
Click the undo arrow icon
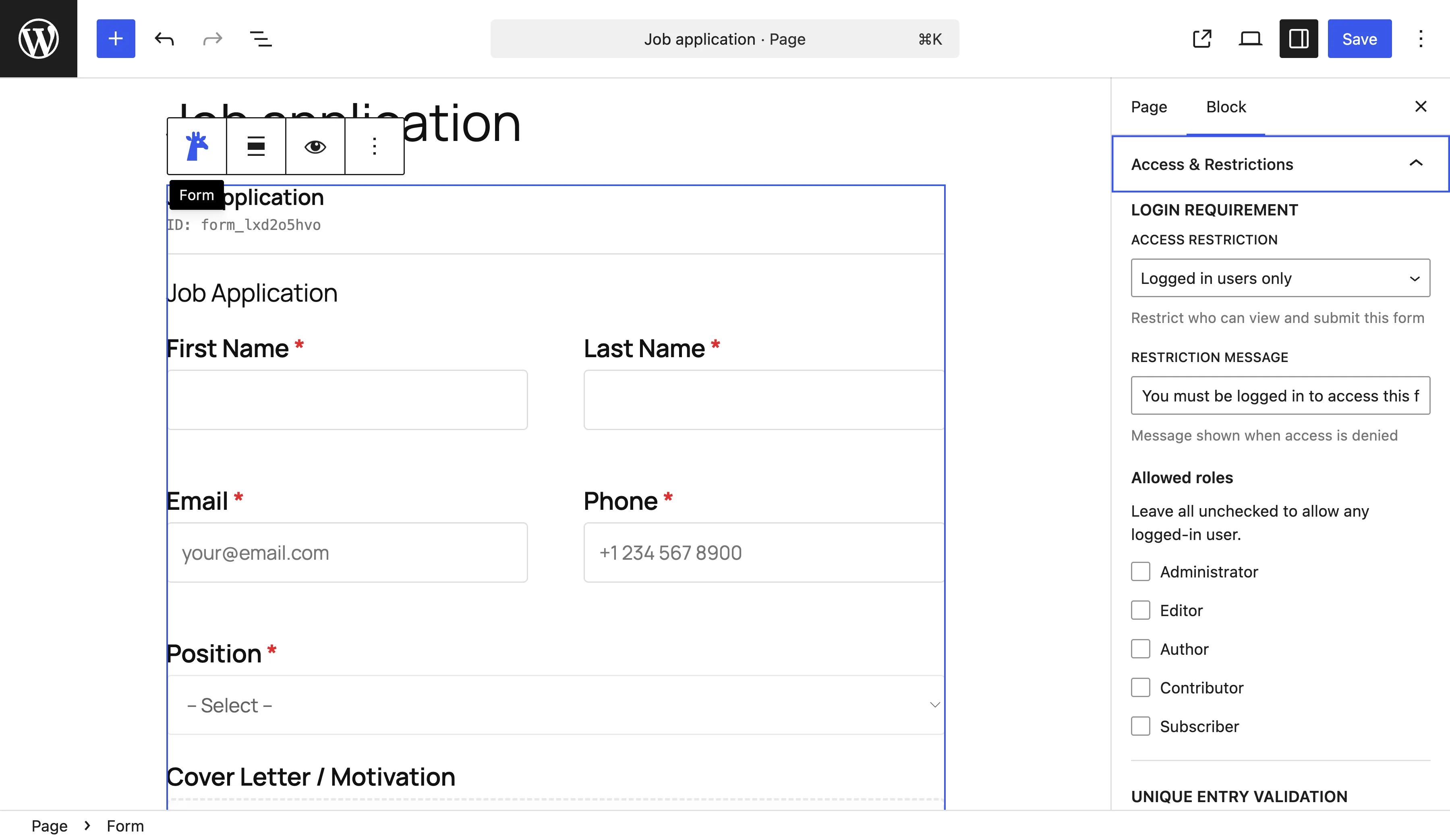(x=164, y=39)
